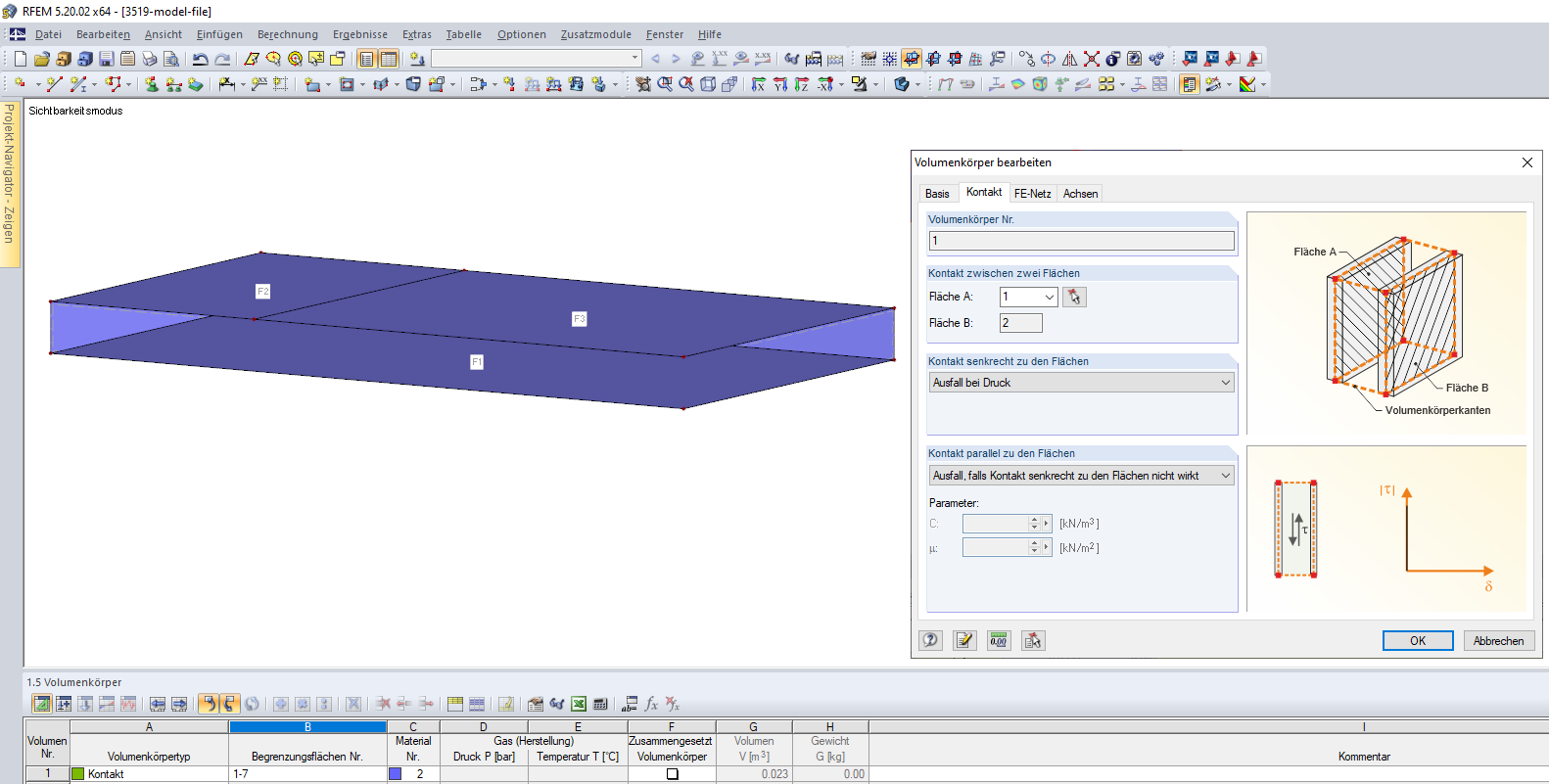Open the Fläche A dropdown
Screen dimensions: 1549x784
pyautogui.click(x=1050, y=297)
